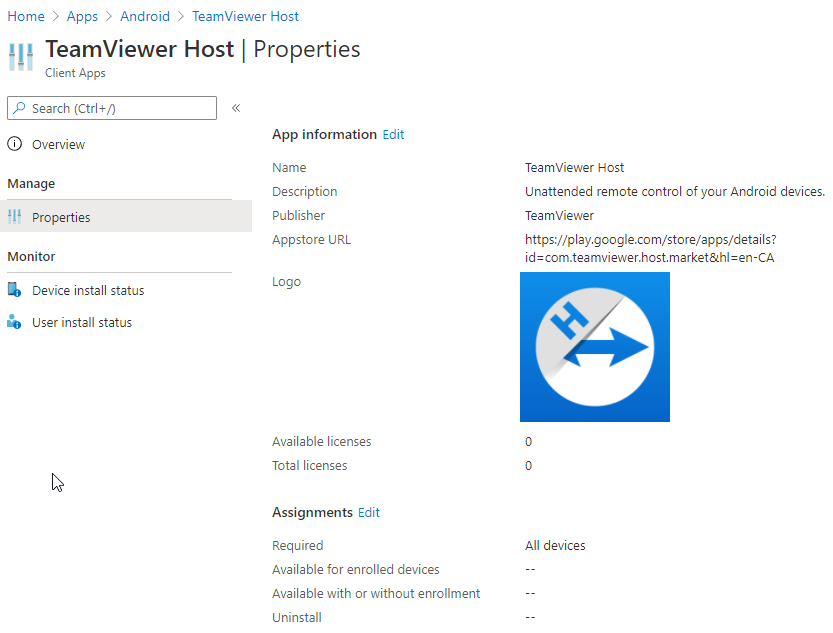Screen dimensions: 833x633
Task: Select Android in the breadcrumb
Action: click(x=144, y=16)
